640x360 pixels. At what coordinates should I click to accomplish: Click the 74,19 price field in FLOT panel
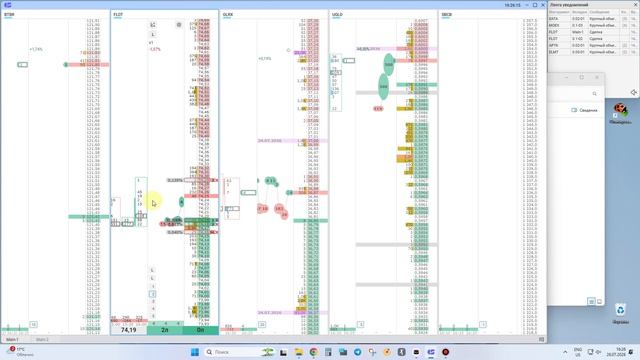coord(129,330)
